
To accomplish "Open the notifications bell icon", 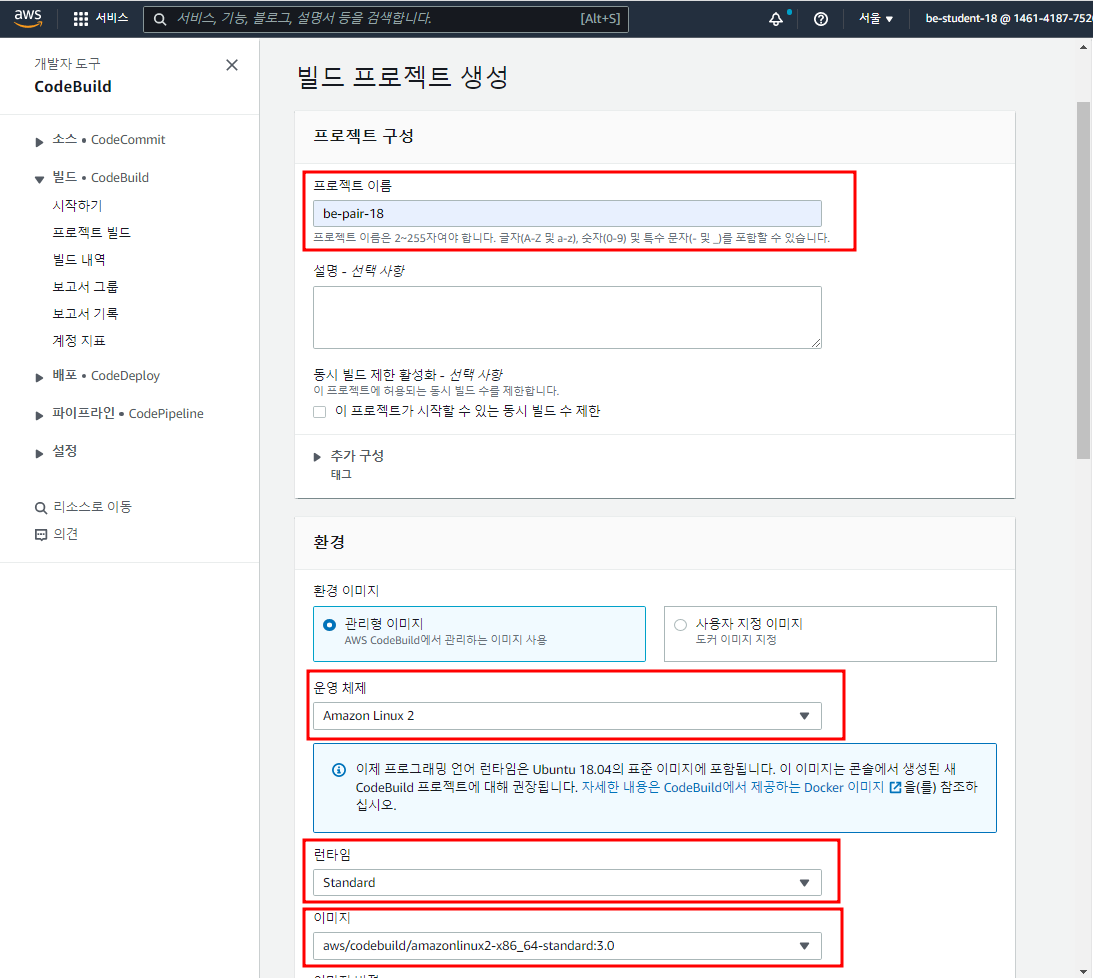I will pos(776,19).
